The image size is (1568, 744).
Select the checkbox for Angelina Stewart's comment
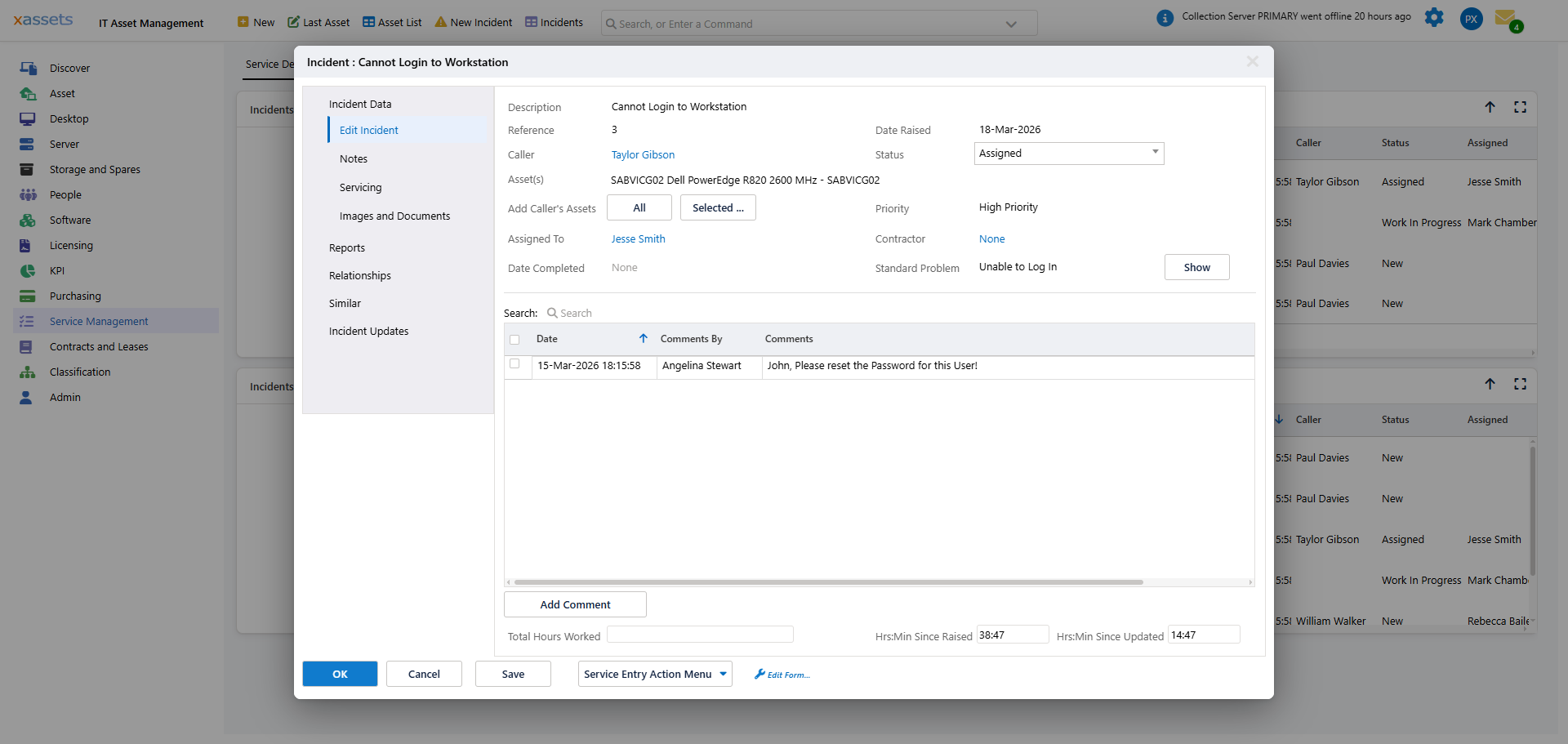[516, 365]
